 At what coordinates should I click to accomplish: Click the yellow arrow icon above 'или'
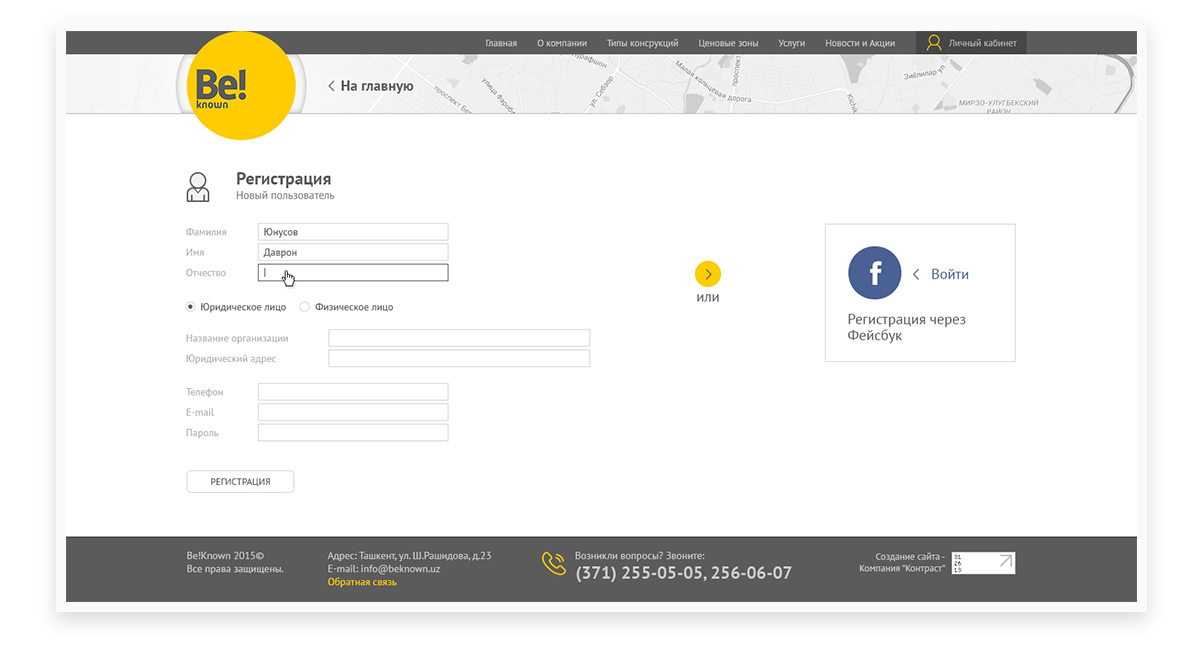tap(708, 274)
